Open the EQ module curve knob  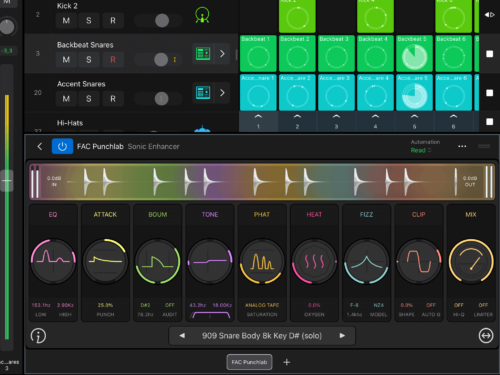[x=53, y=261]
